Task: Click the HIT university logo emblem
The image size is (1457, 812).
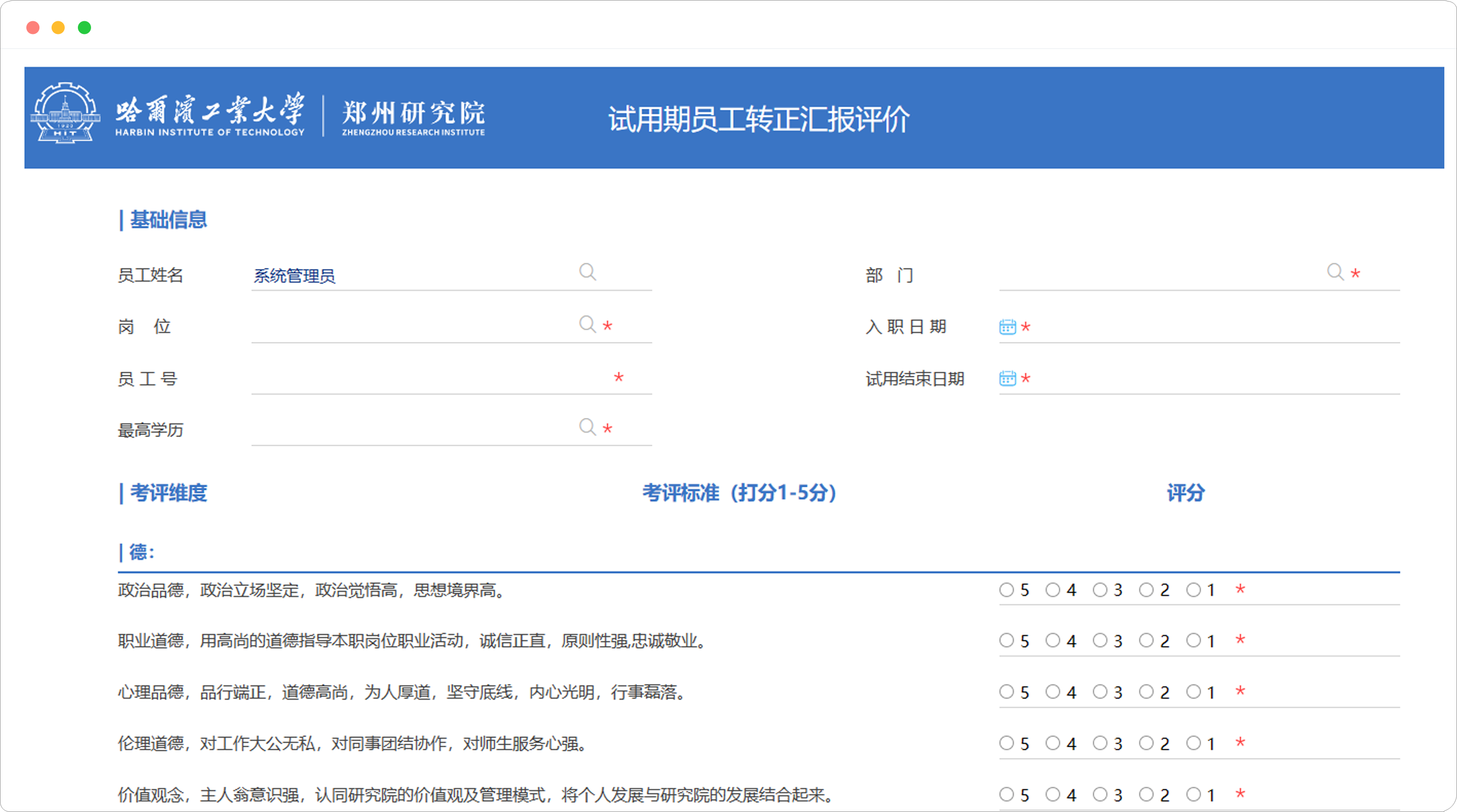Action: [65, 112]
